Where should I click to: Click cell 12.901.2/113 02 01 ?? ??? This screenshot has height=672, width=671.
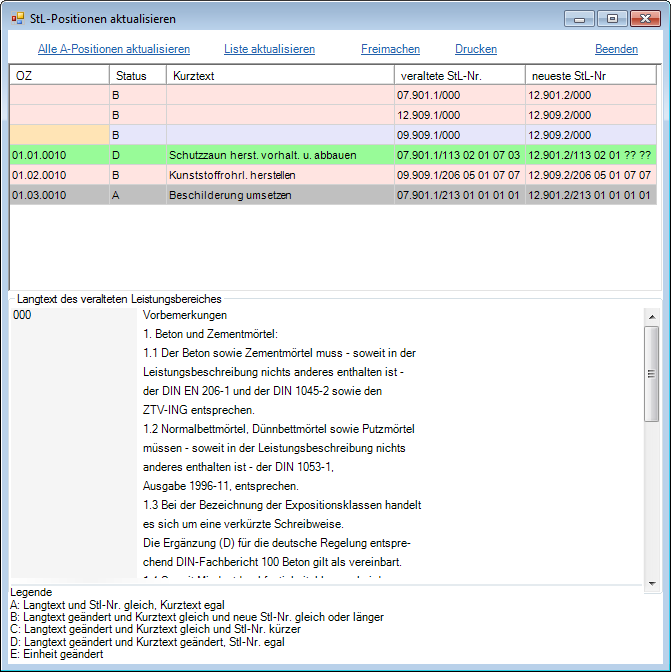click(x=591, y=155)
